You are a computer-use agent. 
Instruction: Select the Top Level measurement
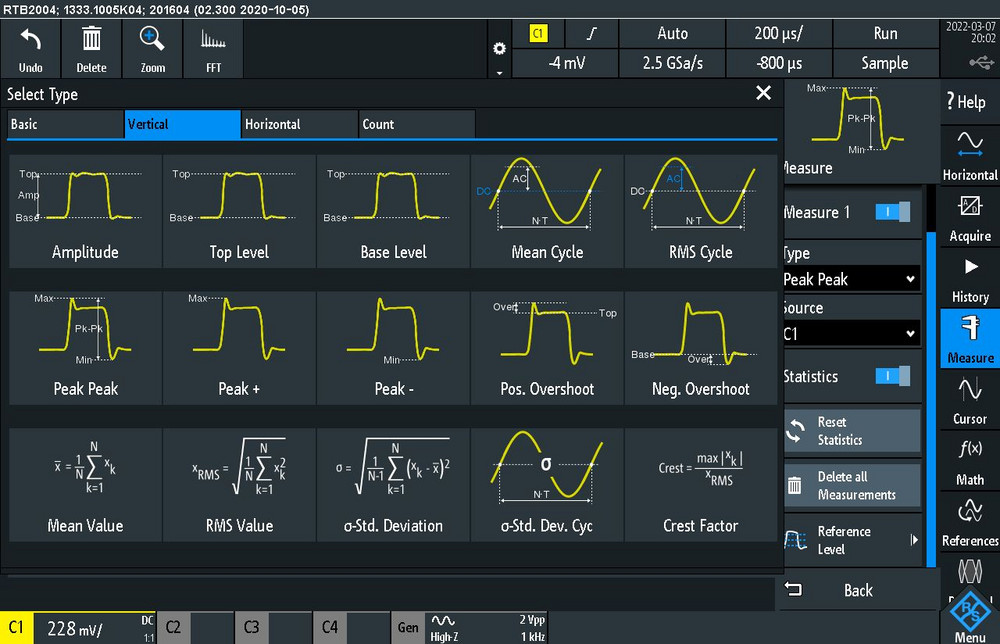click(239, 211)
